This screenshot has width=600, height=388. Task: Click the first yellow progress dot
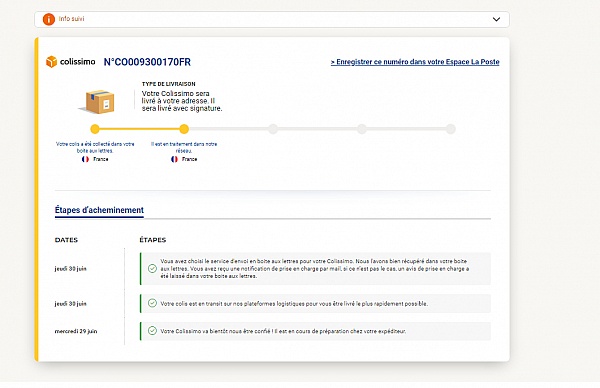pyautogui.click(x=95, y=129)
